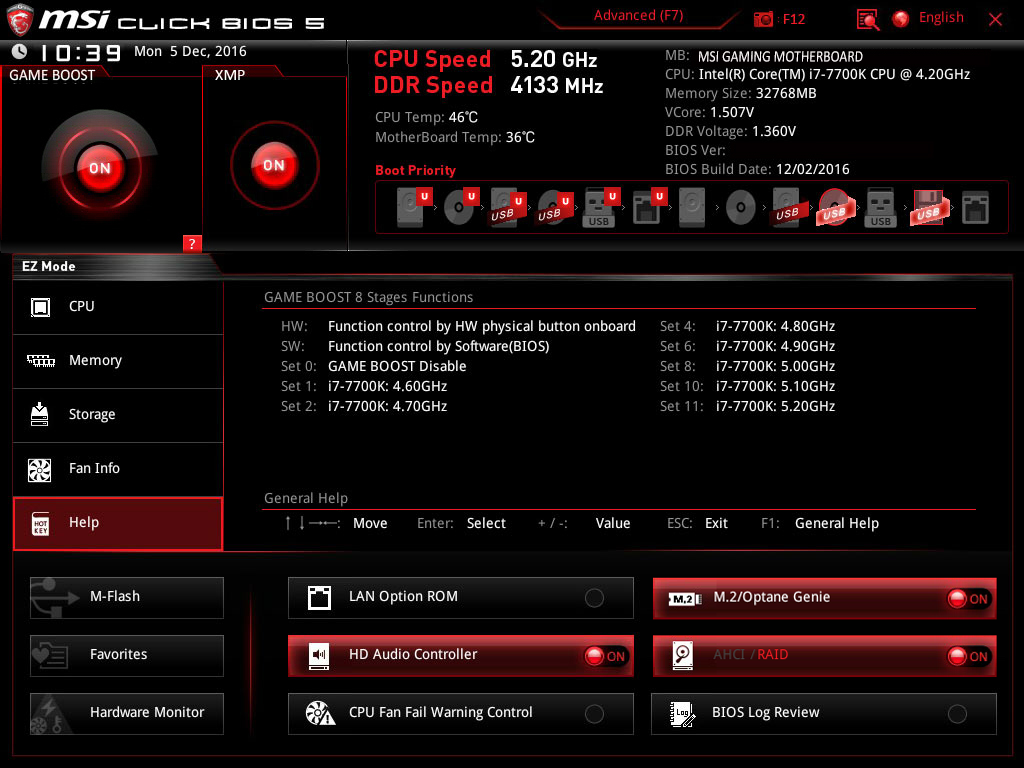
Task: Select the U-badged USB hard disk boot device
Action: [x=507, y=208]
